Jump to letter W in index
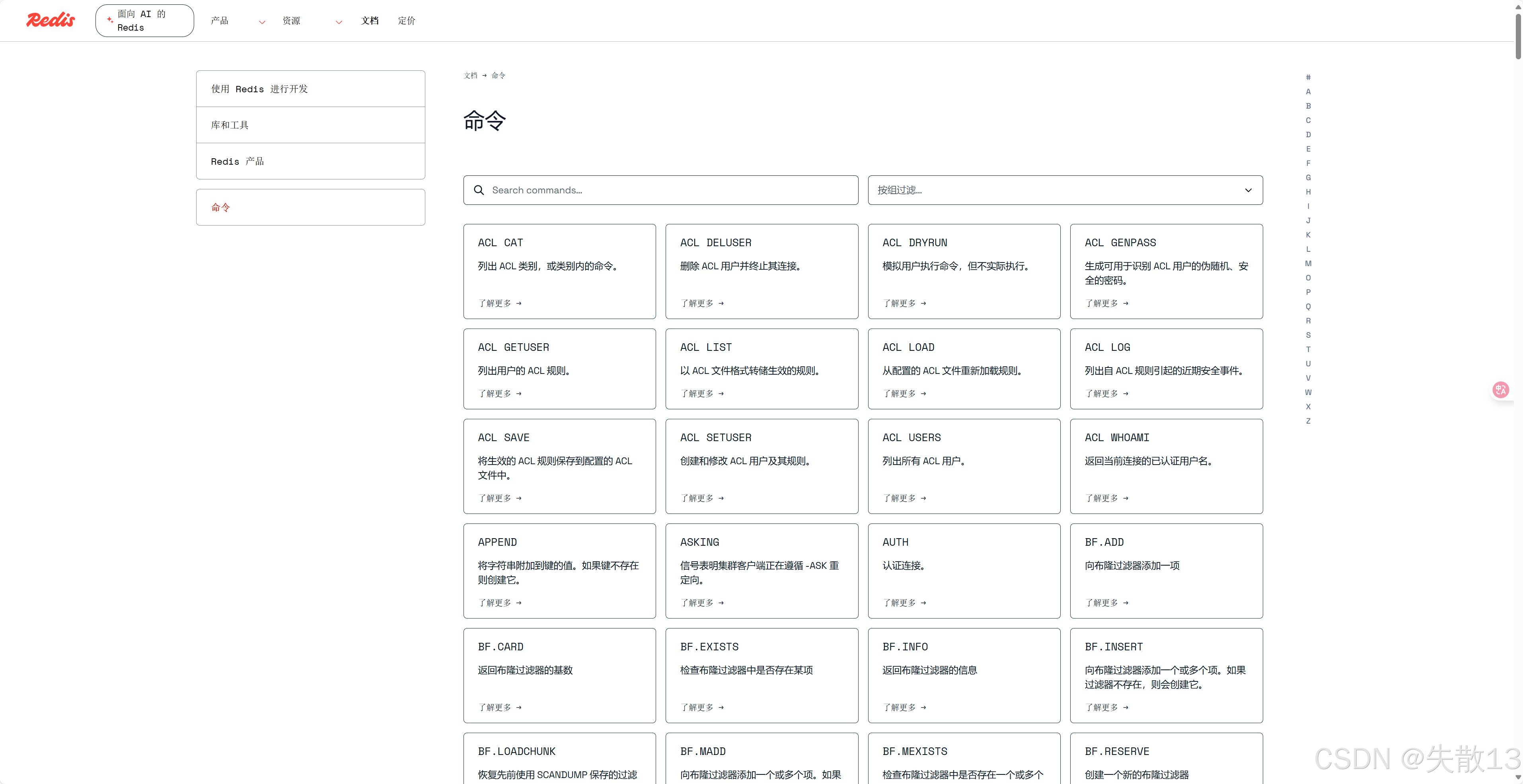Viewport: 1523px width, 784px height. (x=1308, y=393)
